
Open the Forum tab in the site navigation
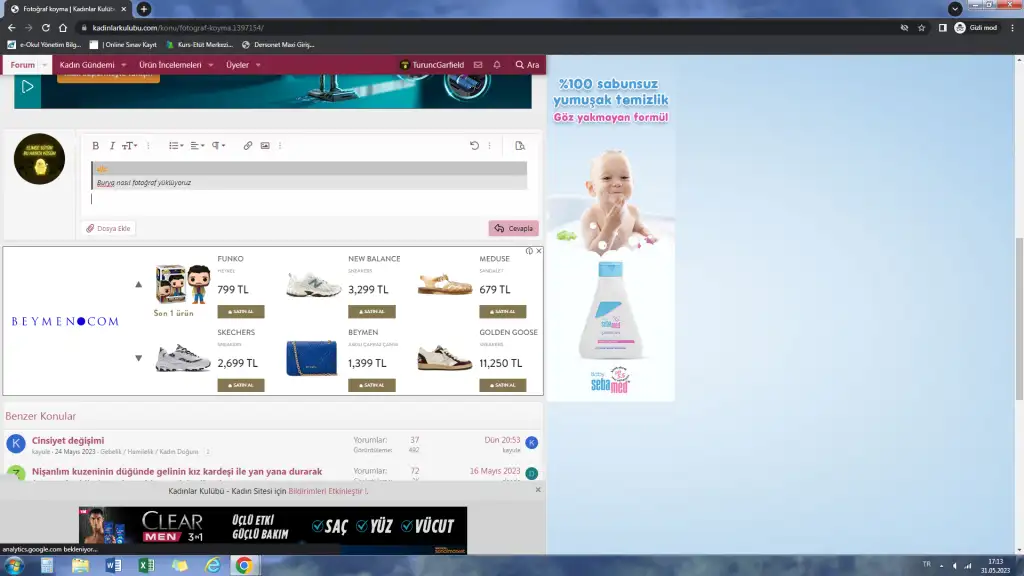pos(22,65)
